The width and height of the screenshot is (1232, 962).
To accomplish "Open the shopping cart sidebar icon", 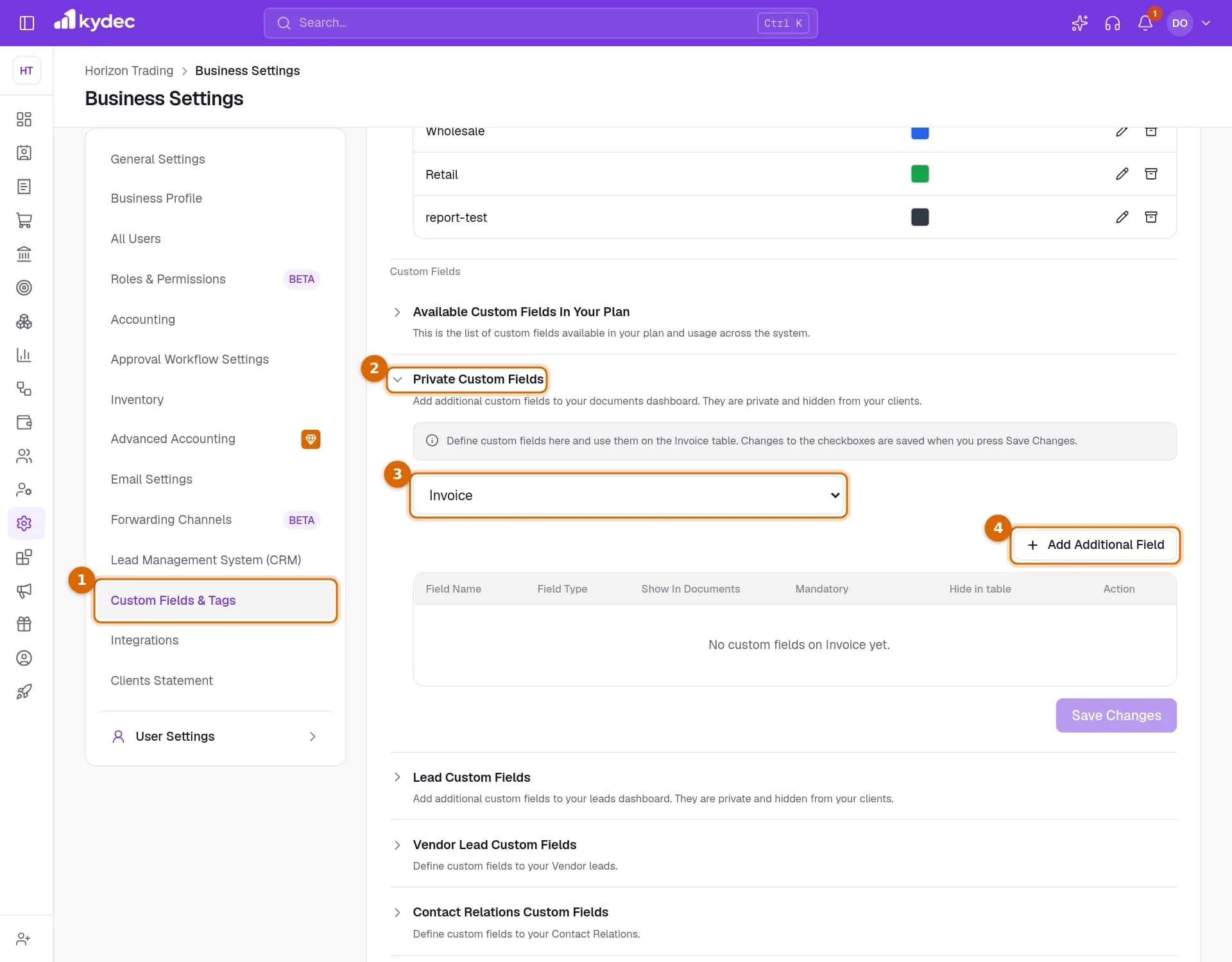I will [24, 220].
